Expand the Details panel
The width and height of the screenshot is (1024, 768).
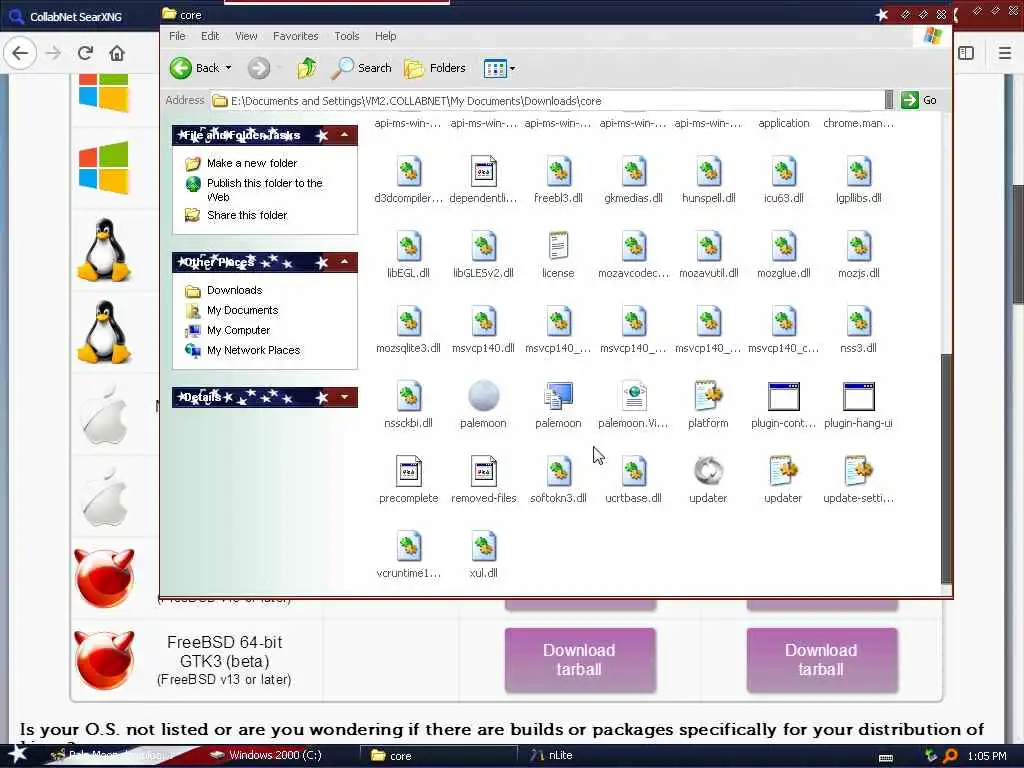click(344, 397)
